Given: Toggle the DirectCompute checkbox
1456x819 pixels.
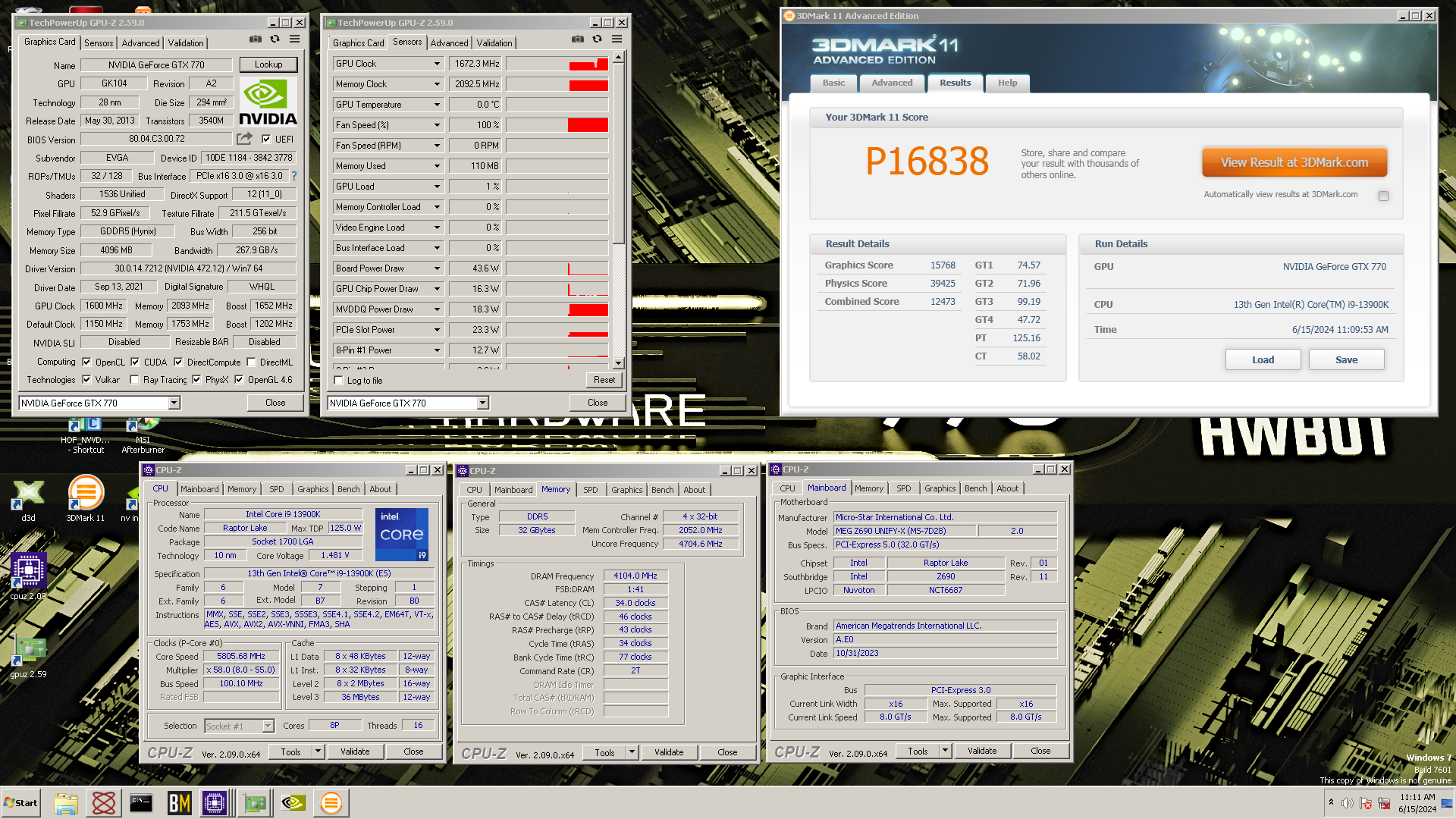Looking at the screenshot, I should (x=178, y=362).
